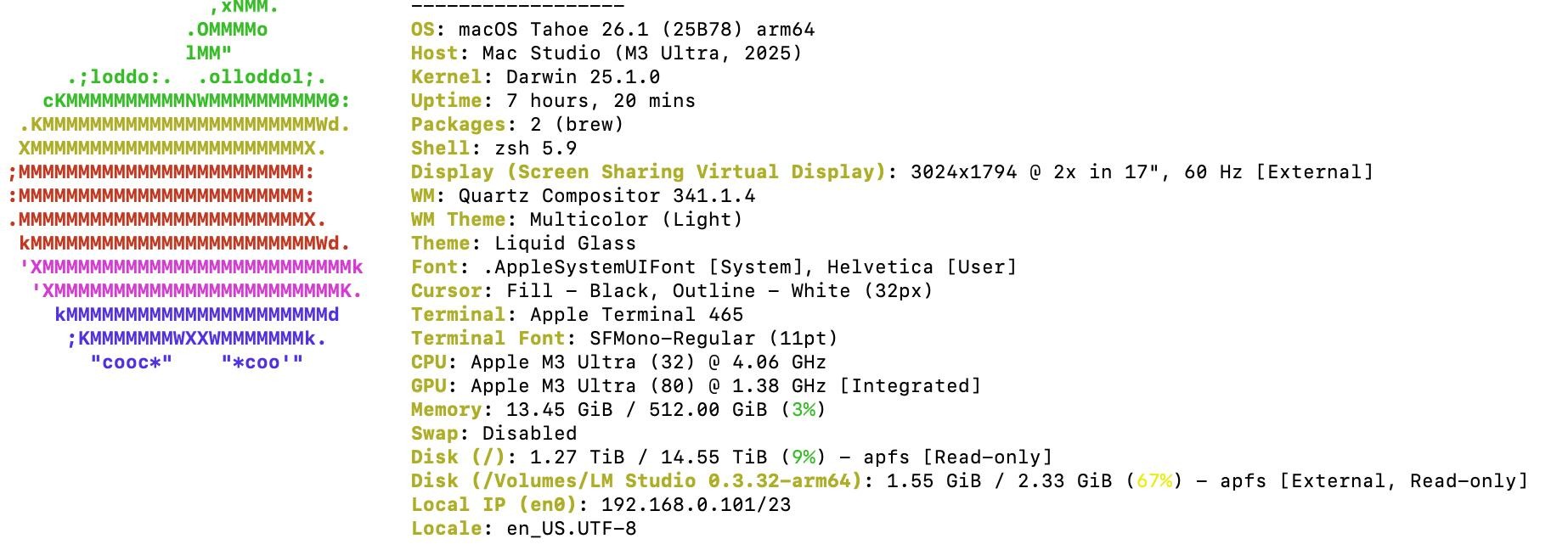Screen dimensions: 1568x550
Task: Click the yellow 67% disk percentage
Action: pyautogui.click(x=1153, y=481)
